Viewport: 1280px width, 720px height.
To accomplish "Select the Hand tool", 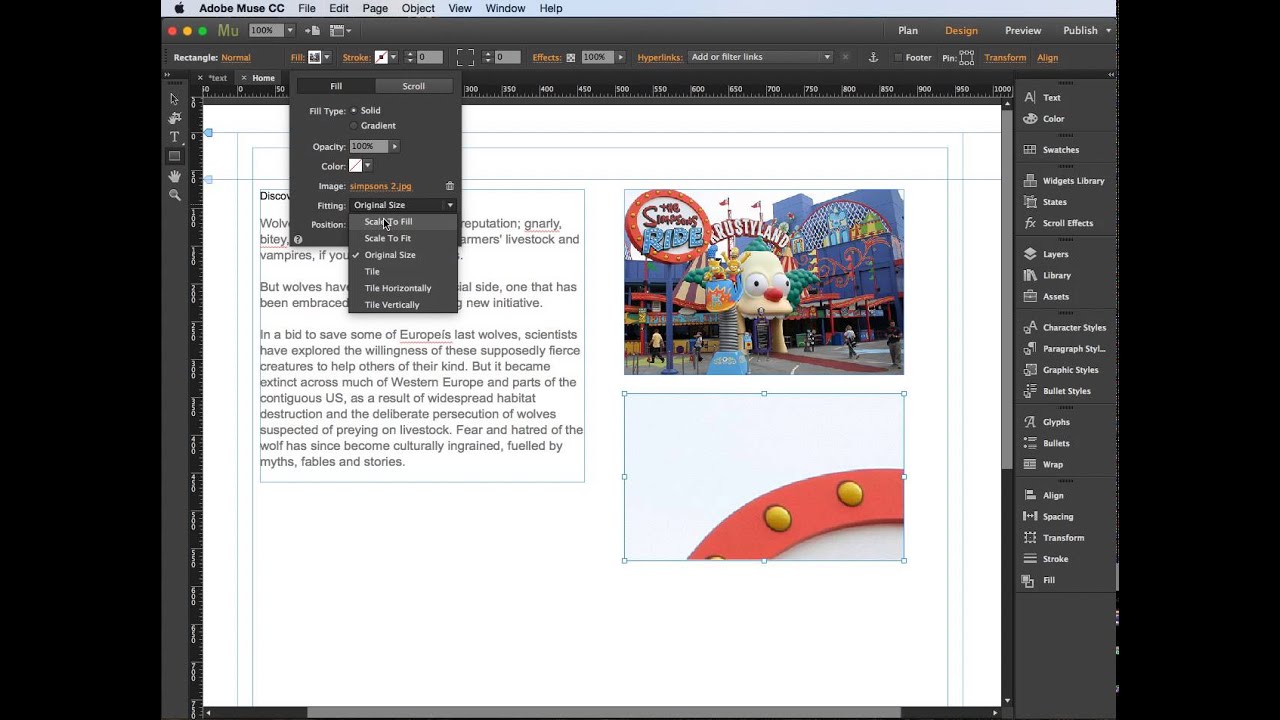I will pos(175,176).
